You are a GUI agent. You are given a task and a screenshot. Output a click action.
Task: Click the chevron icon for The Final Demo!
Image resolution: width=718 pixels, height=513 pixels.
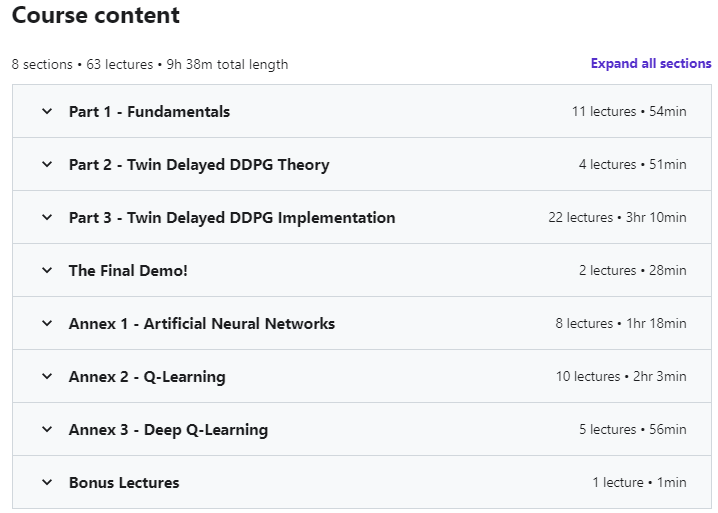click(47, 271)
